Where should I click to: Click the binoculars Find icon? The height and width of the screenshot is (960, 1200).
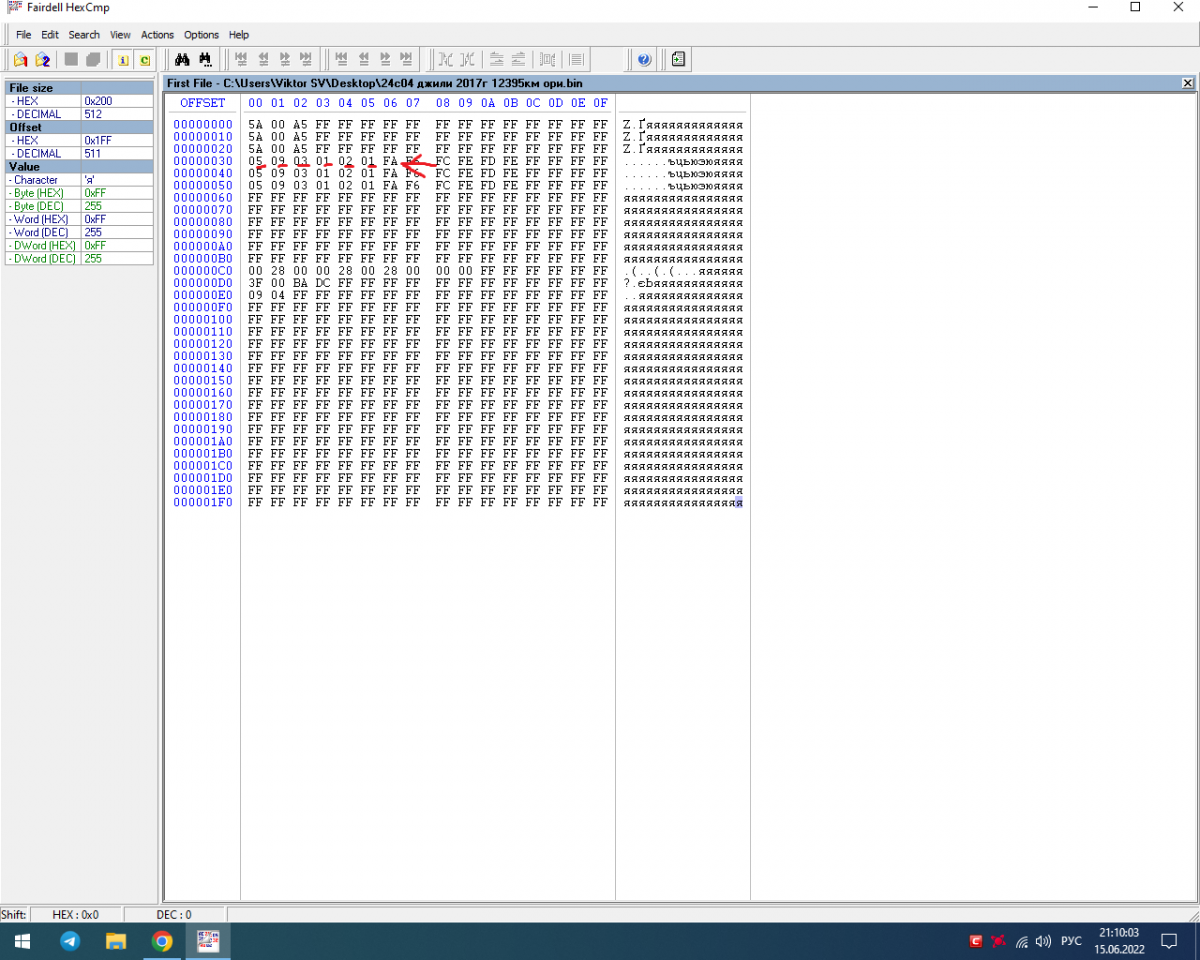182,60
